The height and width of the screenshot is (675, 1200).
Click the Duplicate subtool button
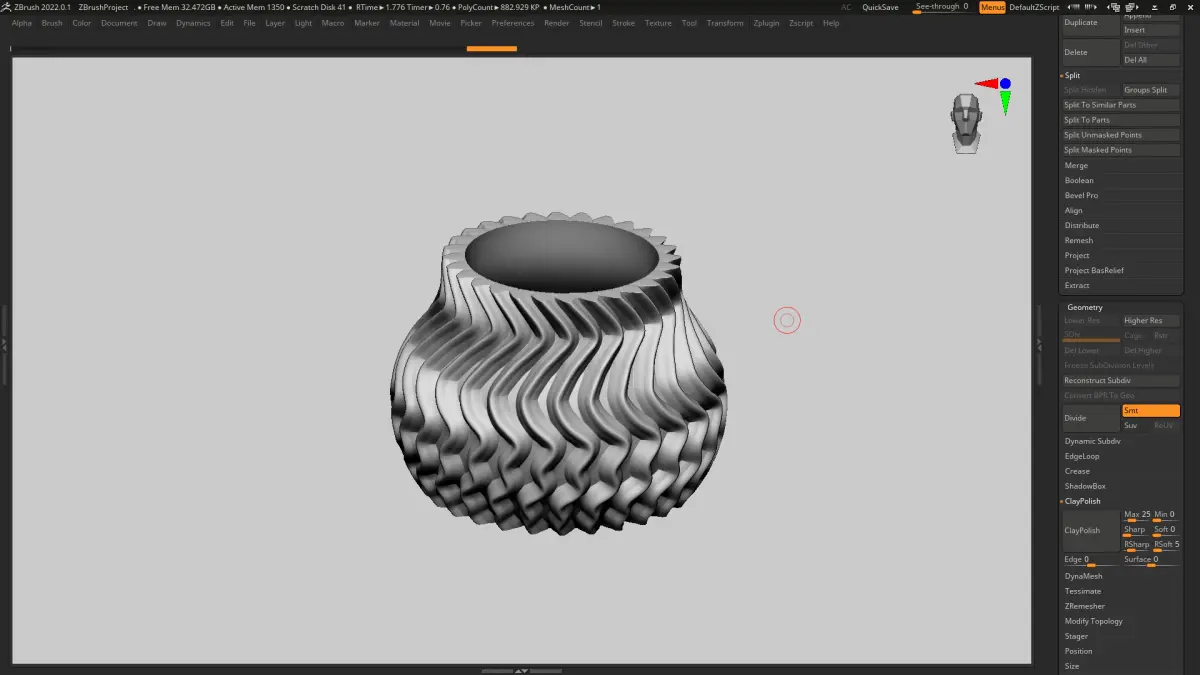pyautogui.click(x=1090, y=22)
